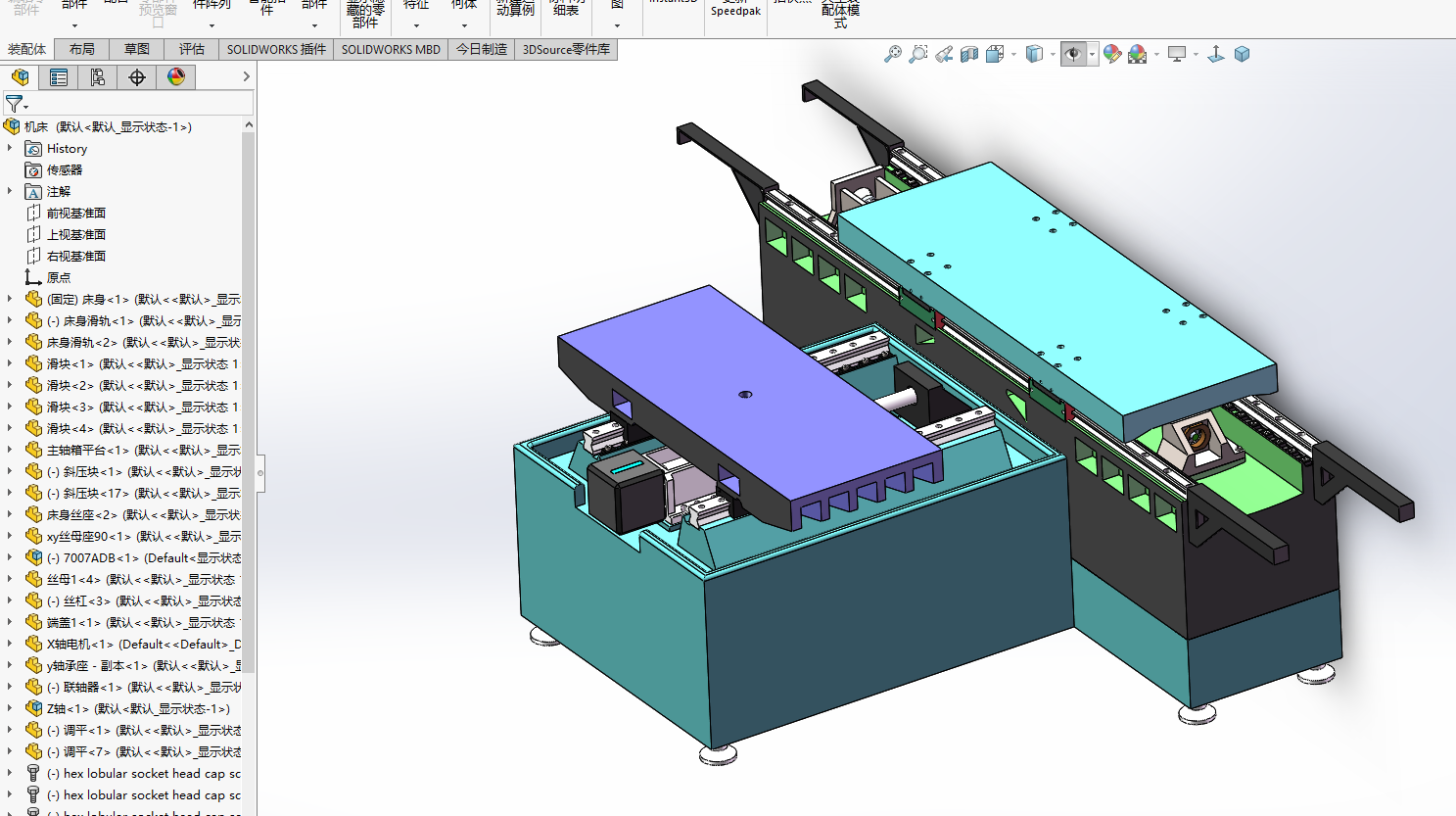Click the Z轴<1> sub-assembly icon
1456x816 pixels.
tap(33, 709)
